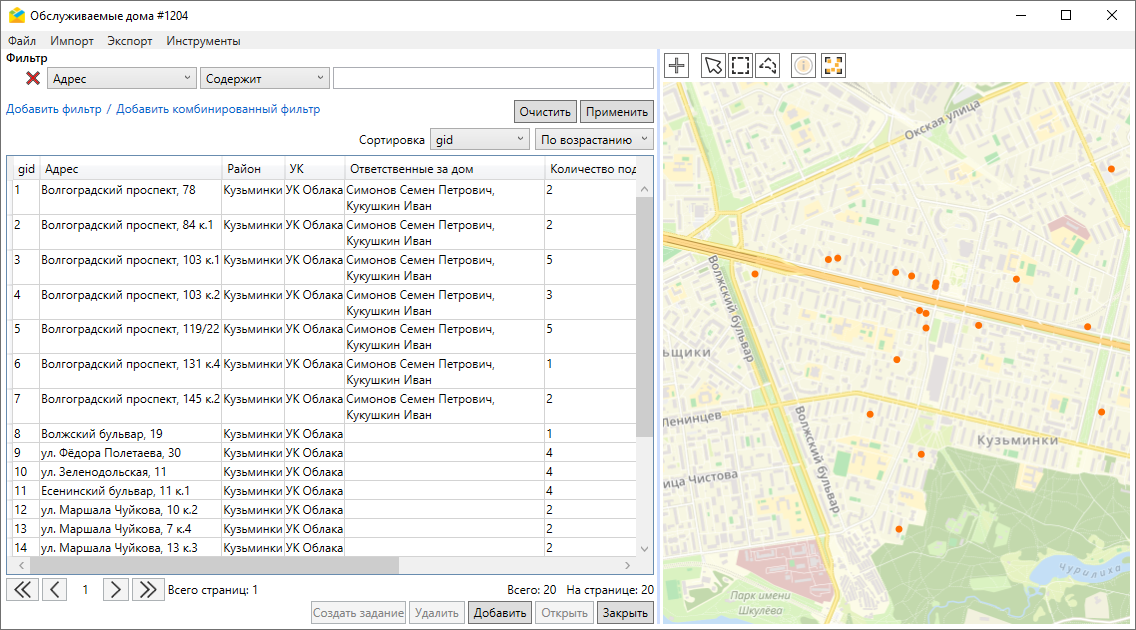Open the Инструменты menu
Screen dimensions: 1136x630
[x=203, y=41]
